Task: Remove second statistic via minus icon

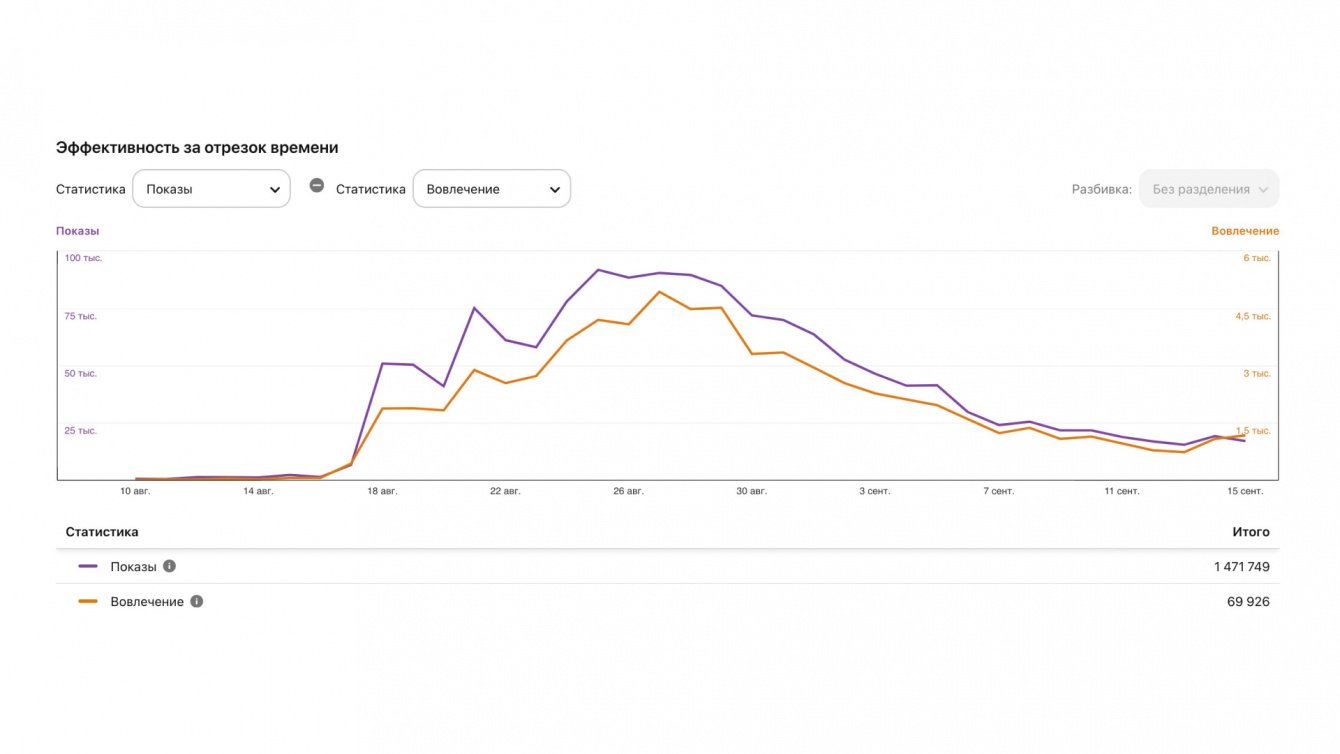Action: pos(317,185)
